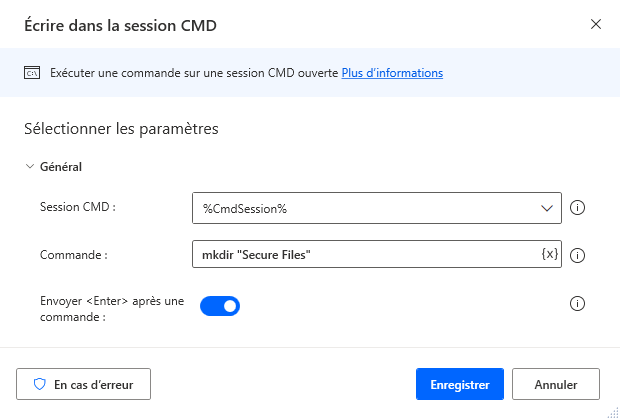Click the CMD terminal icon in info banner
620x420 pixels.
32,73
